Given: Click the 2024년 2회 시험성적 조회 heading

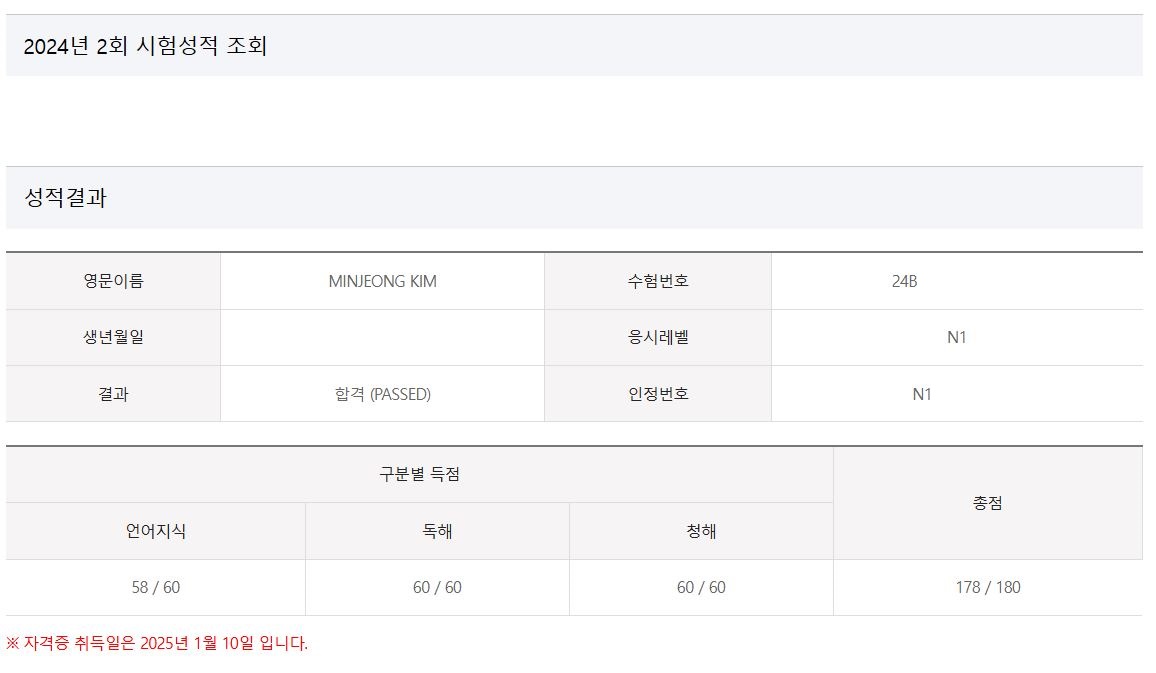Looking at the screenshot, I should 145,46.
